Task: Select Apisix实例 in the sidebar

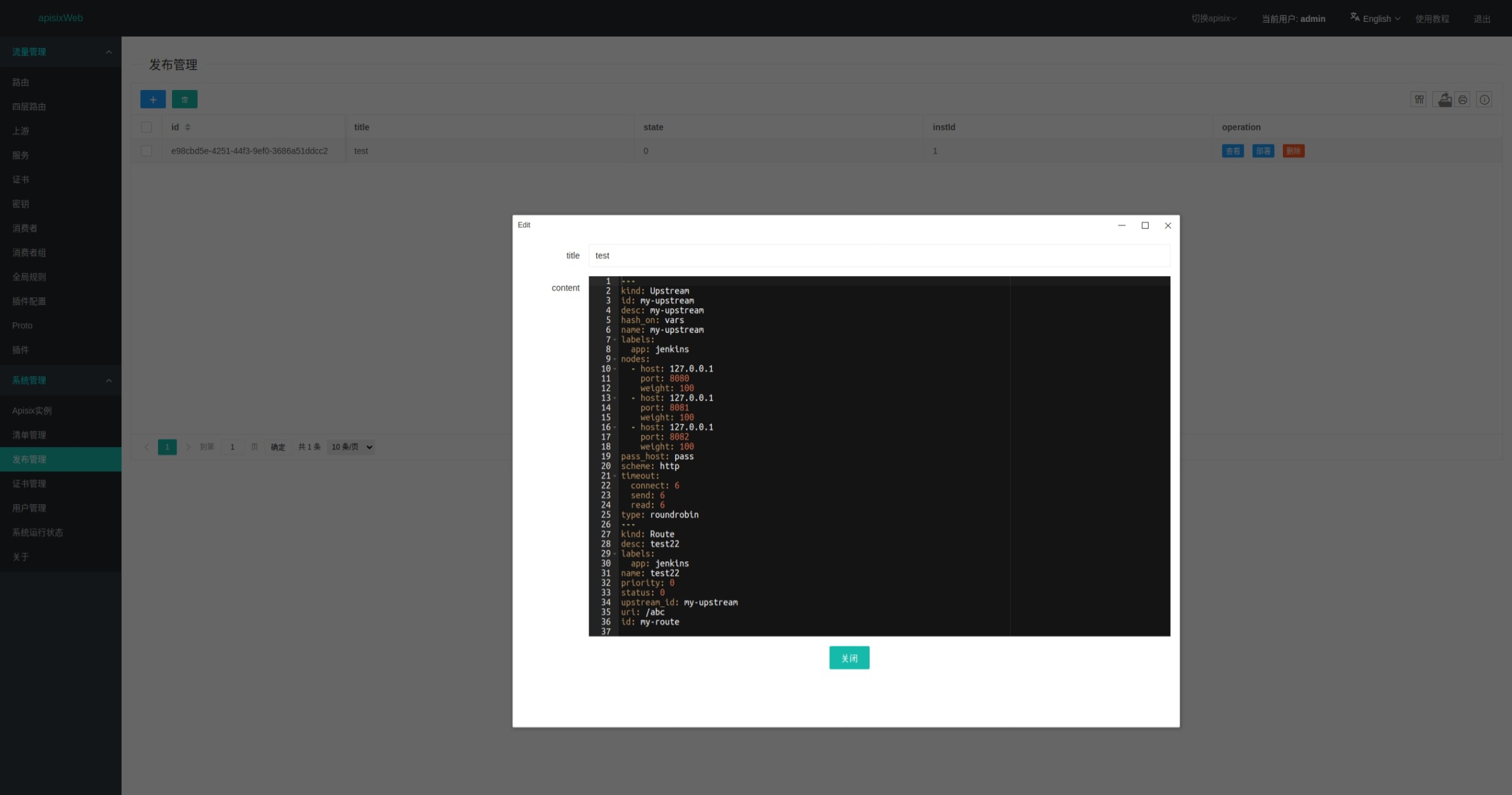Action: tap(32, 410)
